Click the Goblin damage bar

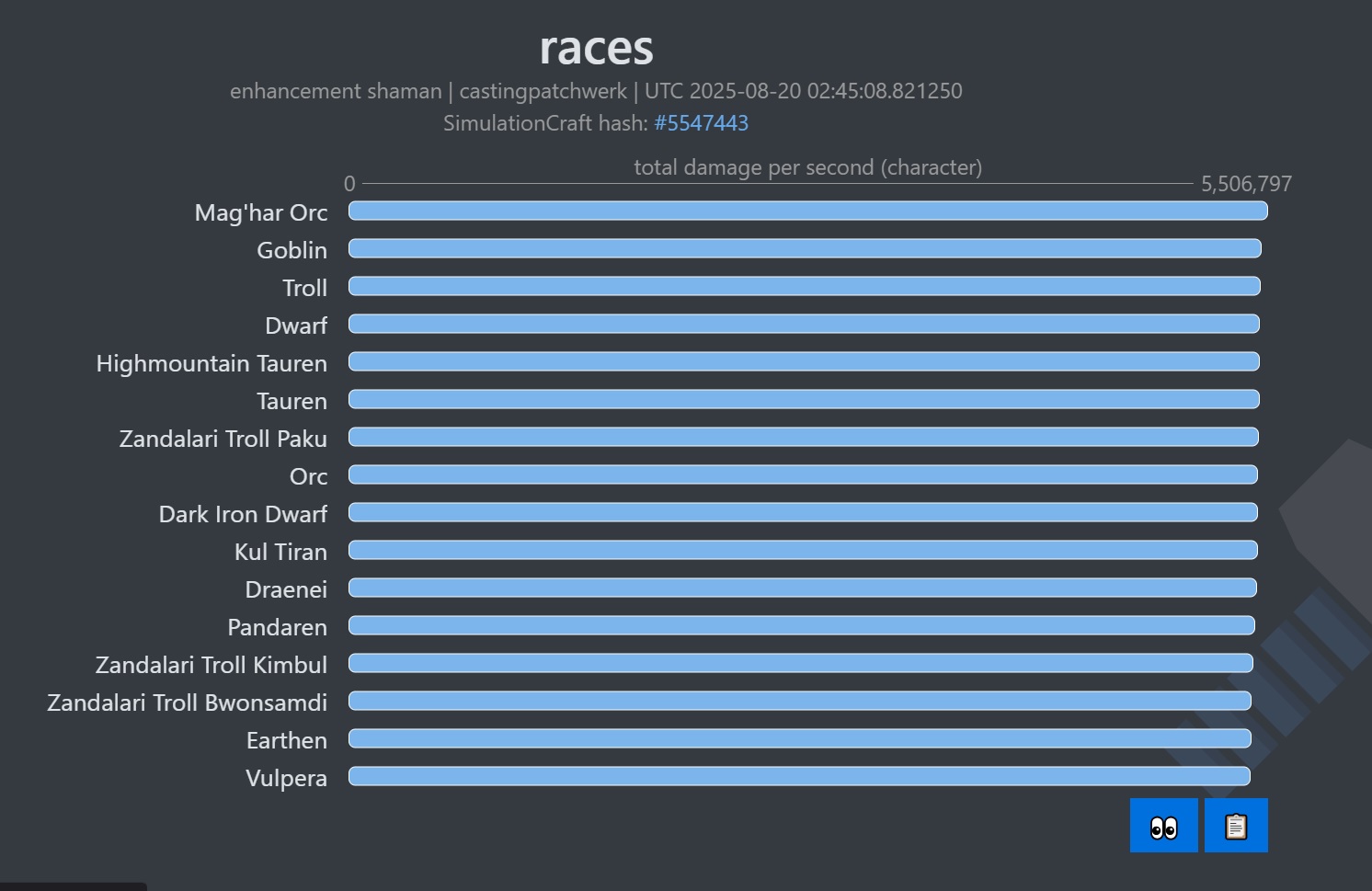pyautogui.click(x=805, y=249)
